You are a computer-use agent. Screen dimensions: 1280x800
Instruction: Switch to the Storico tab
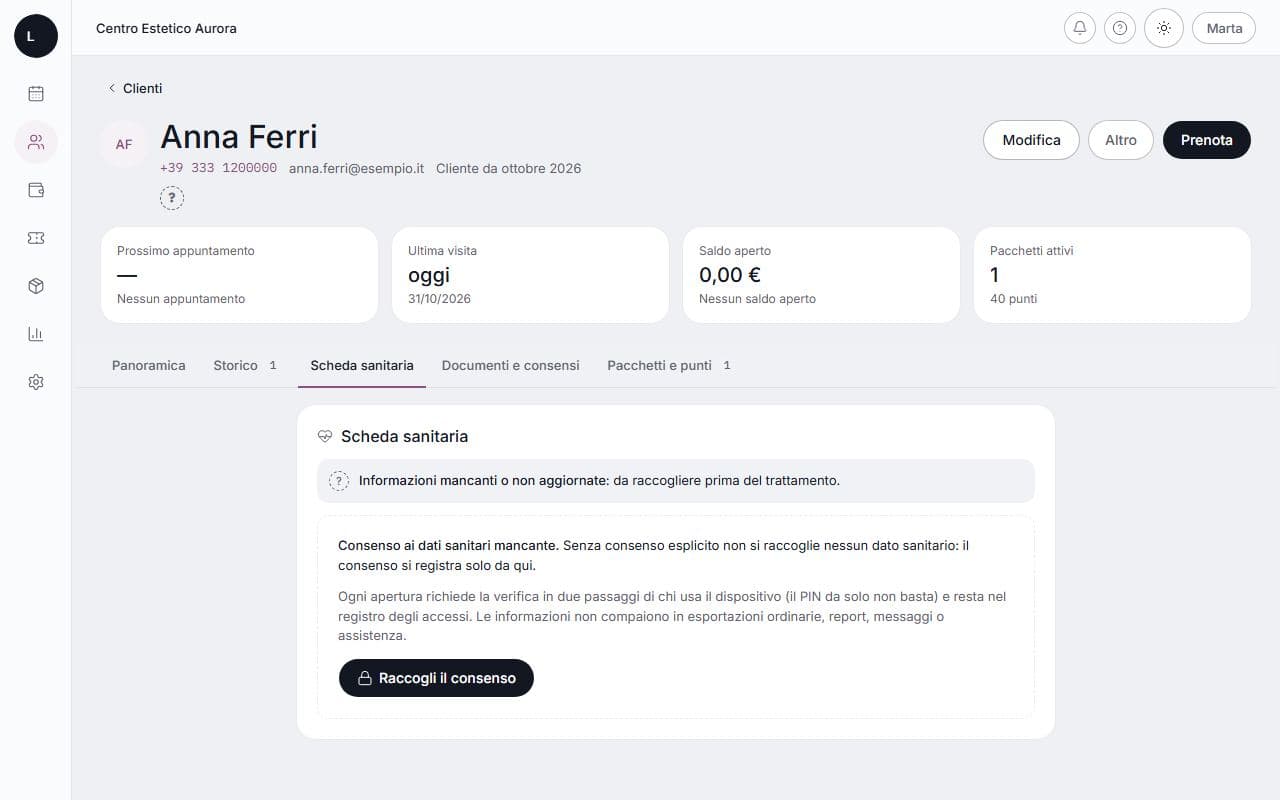pos(245,365)
